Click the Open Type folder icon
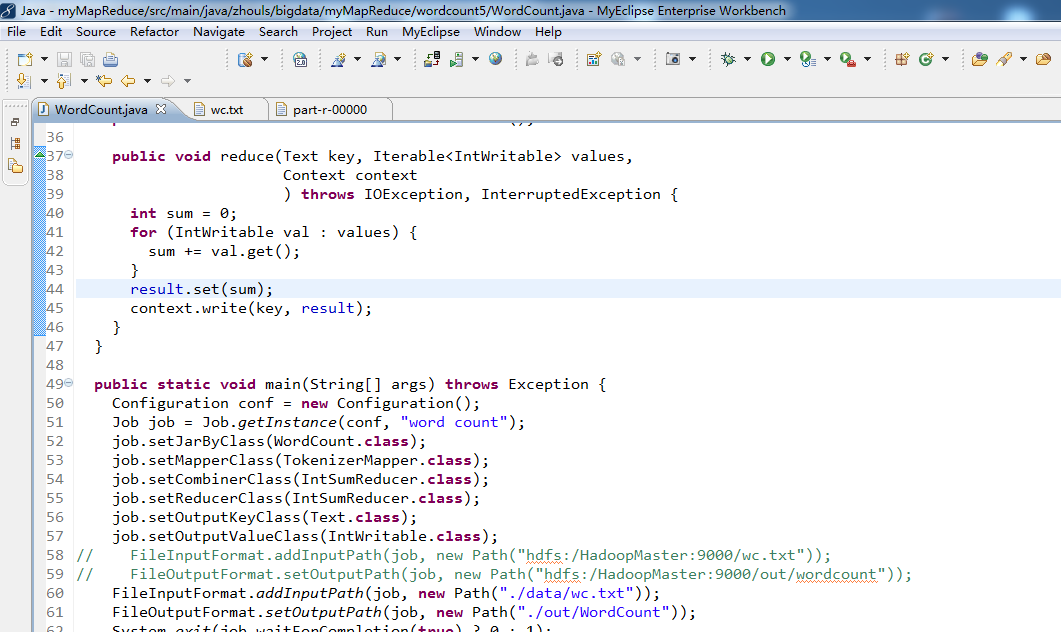1061x632 pixels. click(979, 60)
